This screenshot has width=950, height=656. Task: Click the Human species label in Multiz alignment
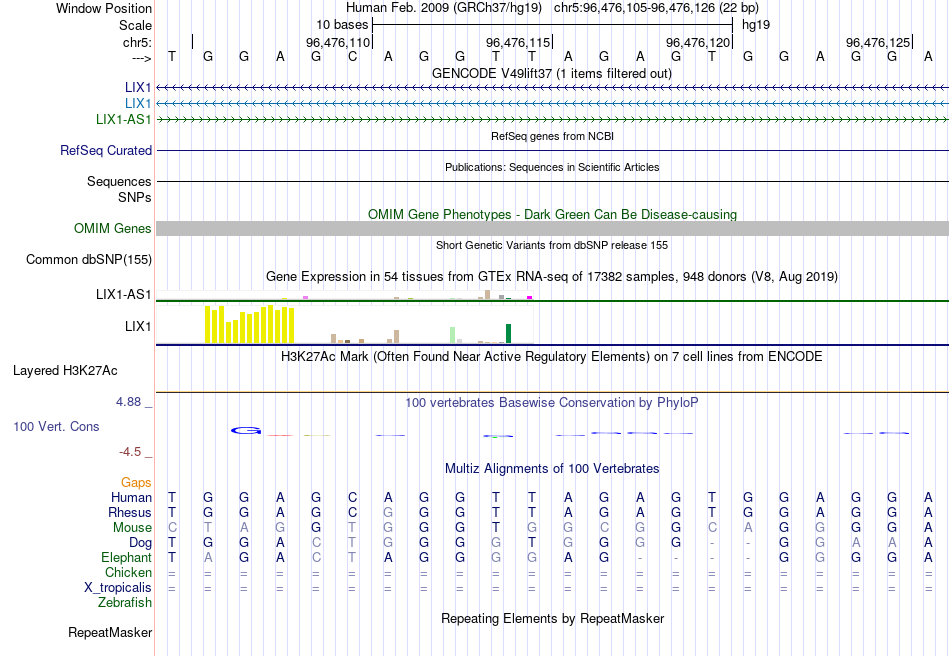(131, 497)
